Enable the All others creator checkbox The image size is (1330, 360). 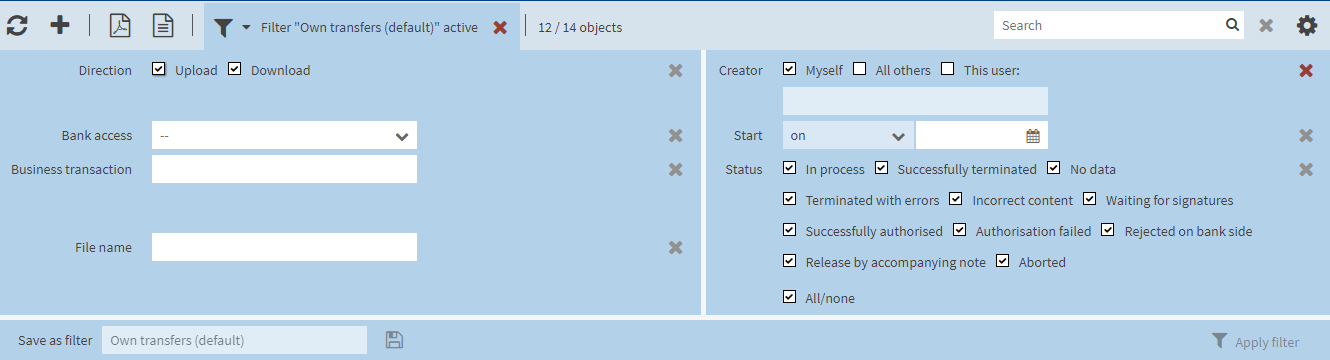click(x=859, y=69)
